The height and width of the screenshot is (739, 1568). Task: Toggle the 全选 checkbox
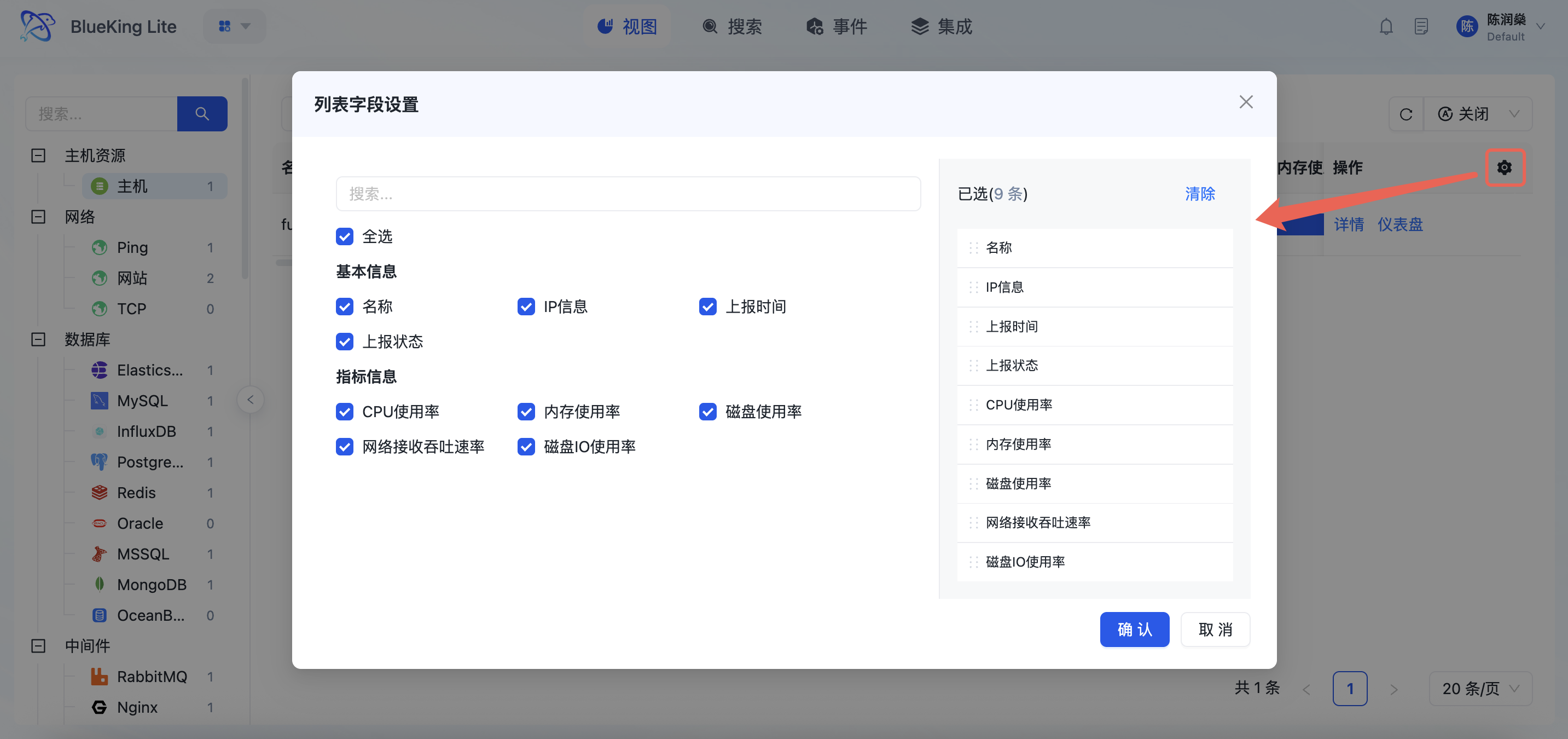345,236
